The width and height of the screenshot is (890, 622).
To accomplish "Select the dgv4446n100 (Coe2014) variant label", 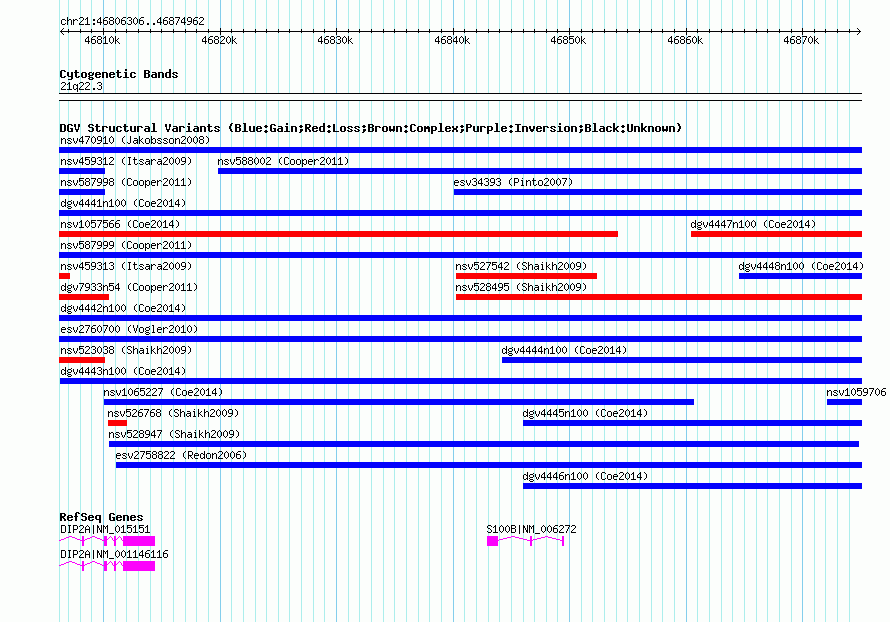I will 585,476.
